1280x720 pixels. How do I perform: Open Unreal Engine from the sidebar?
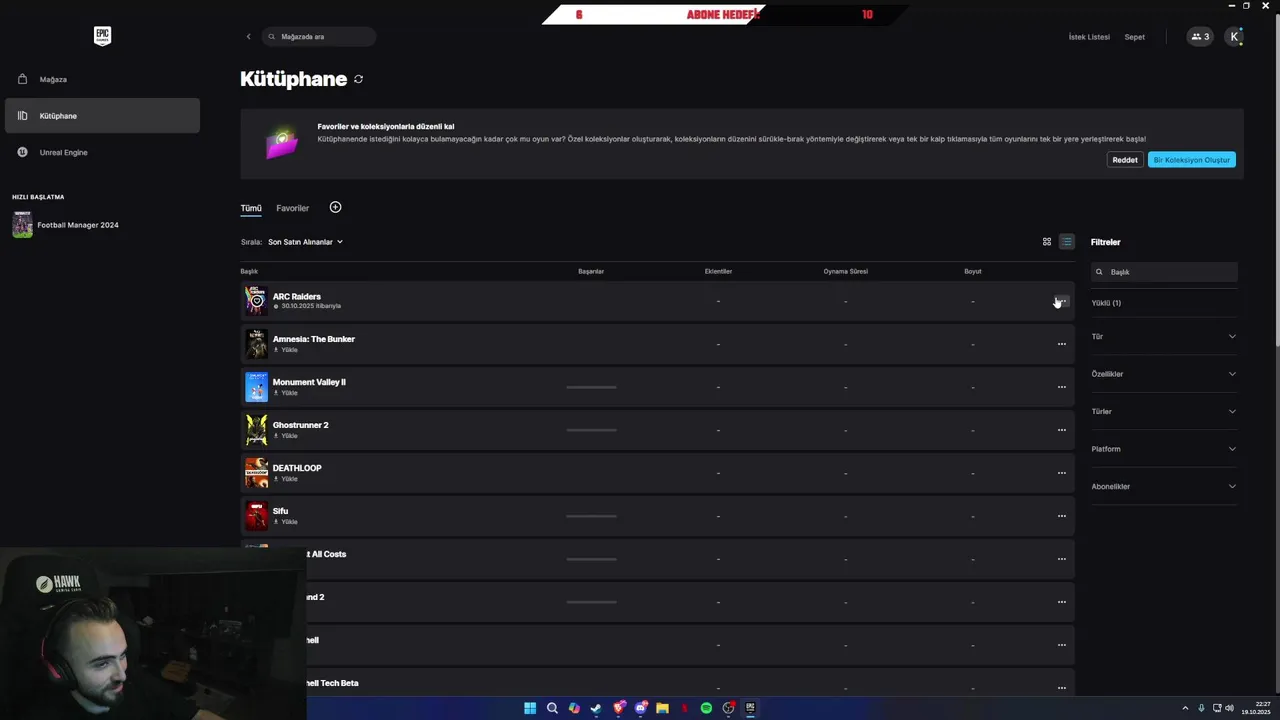click(x=102, y=152)
